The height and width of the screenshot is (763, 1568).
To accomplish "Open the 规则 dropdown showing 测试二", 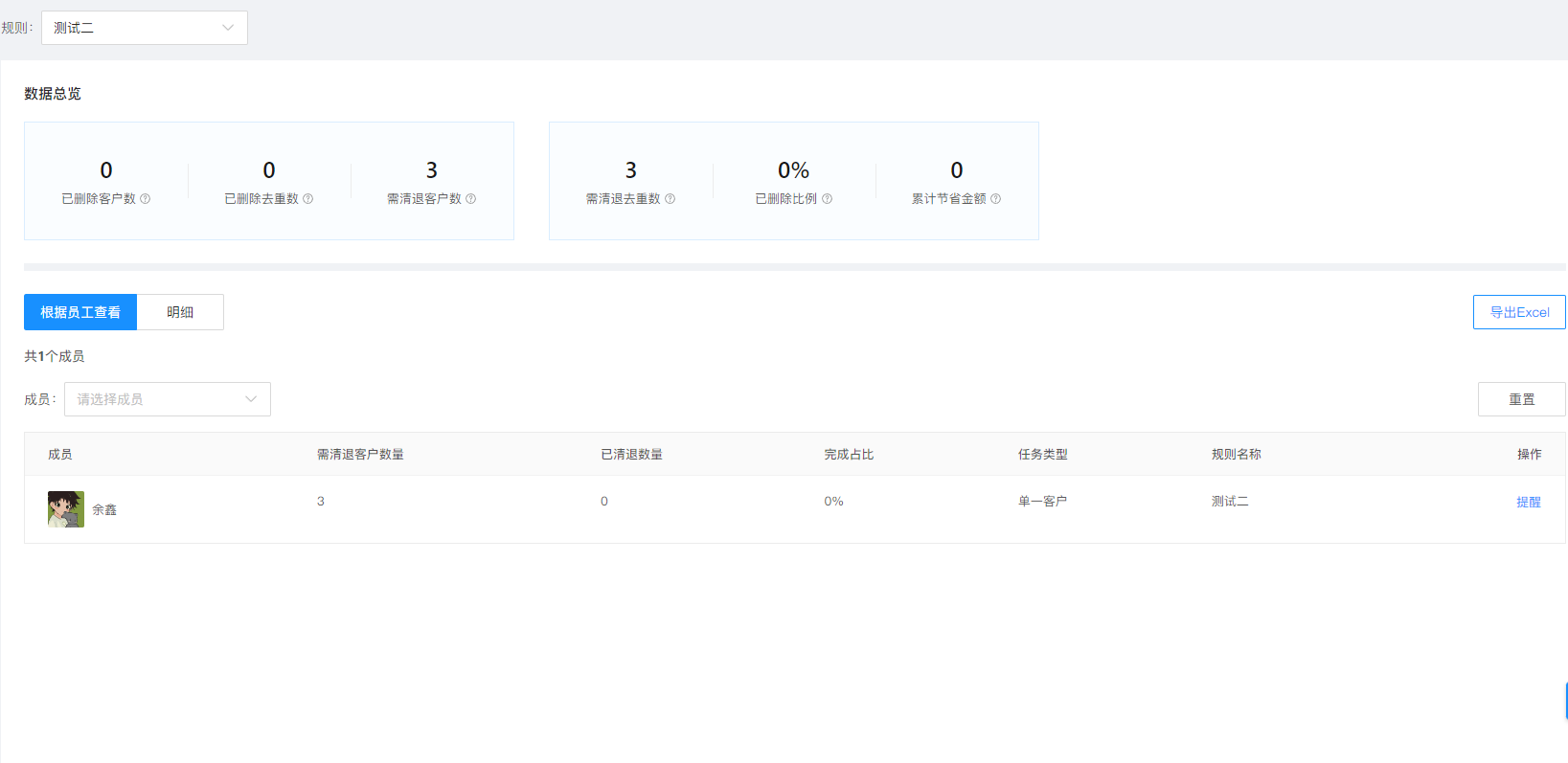I will tap(144, 28).
